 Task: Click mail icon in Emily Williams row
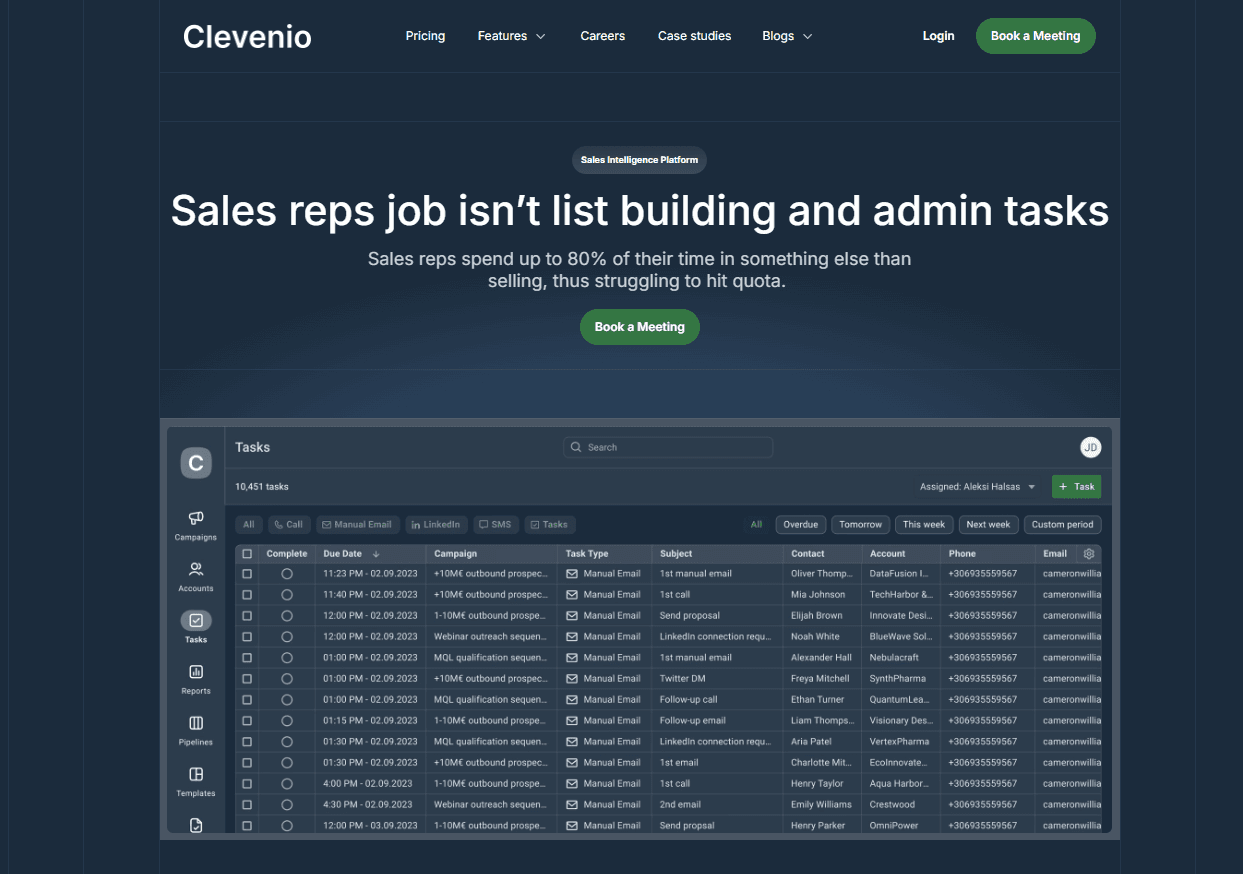572,805
